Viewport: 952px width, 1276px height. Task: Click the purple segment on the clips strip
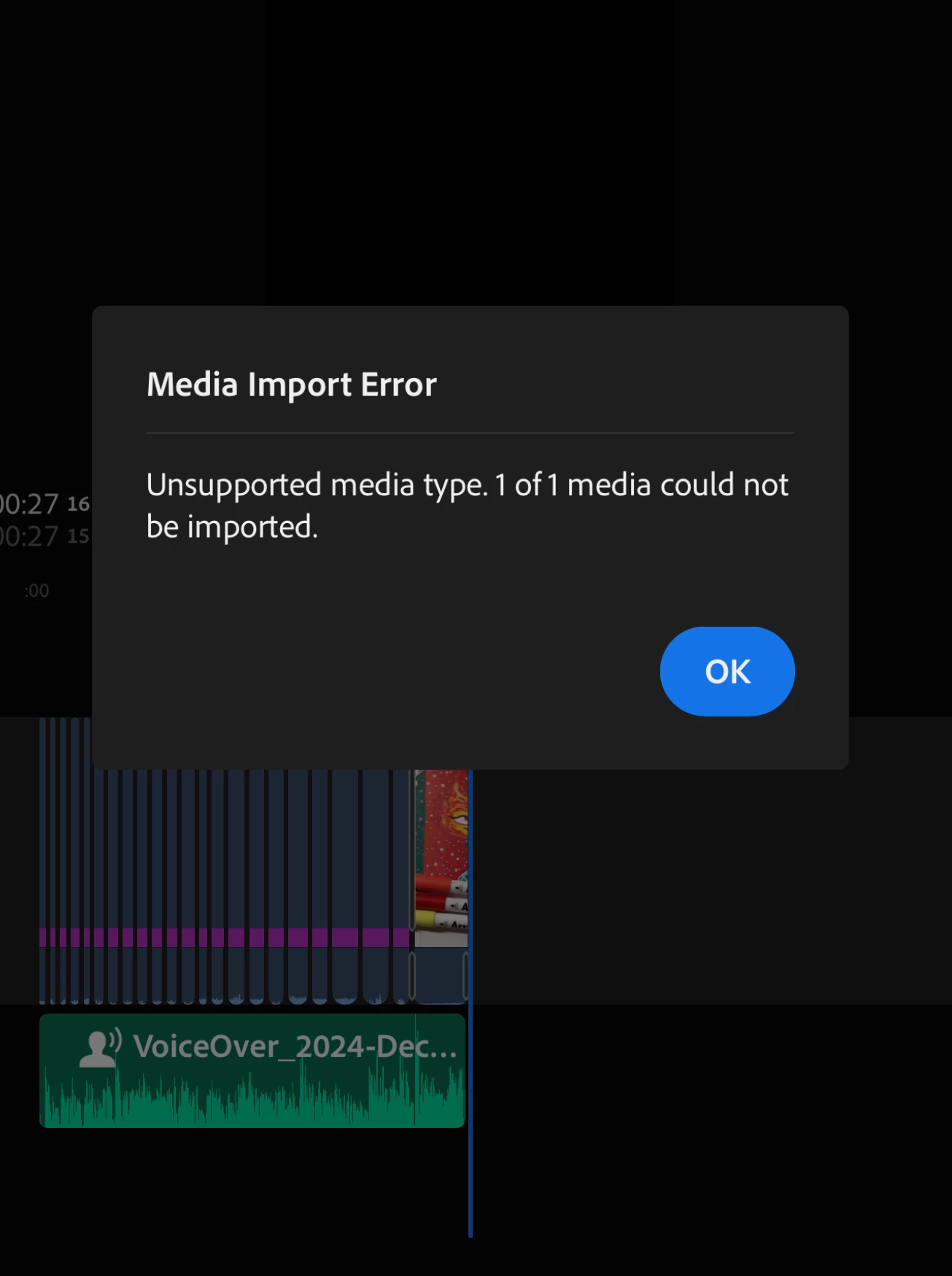coord(225,937)
